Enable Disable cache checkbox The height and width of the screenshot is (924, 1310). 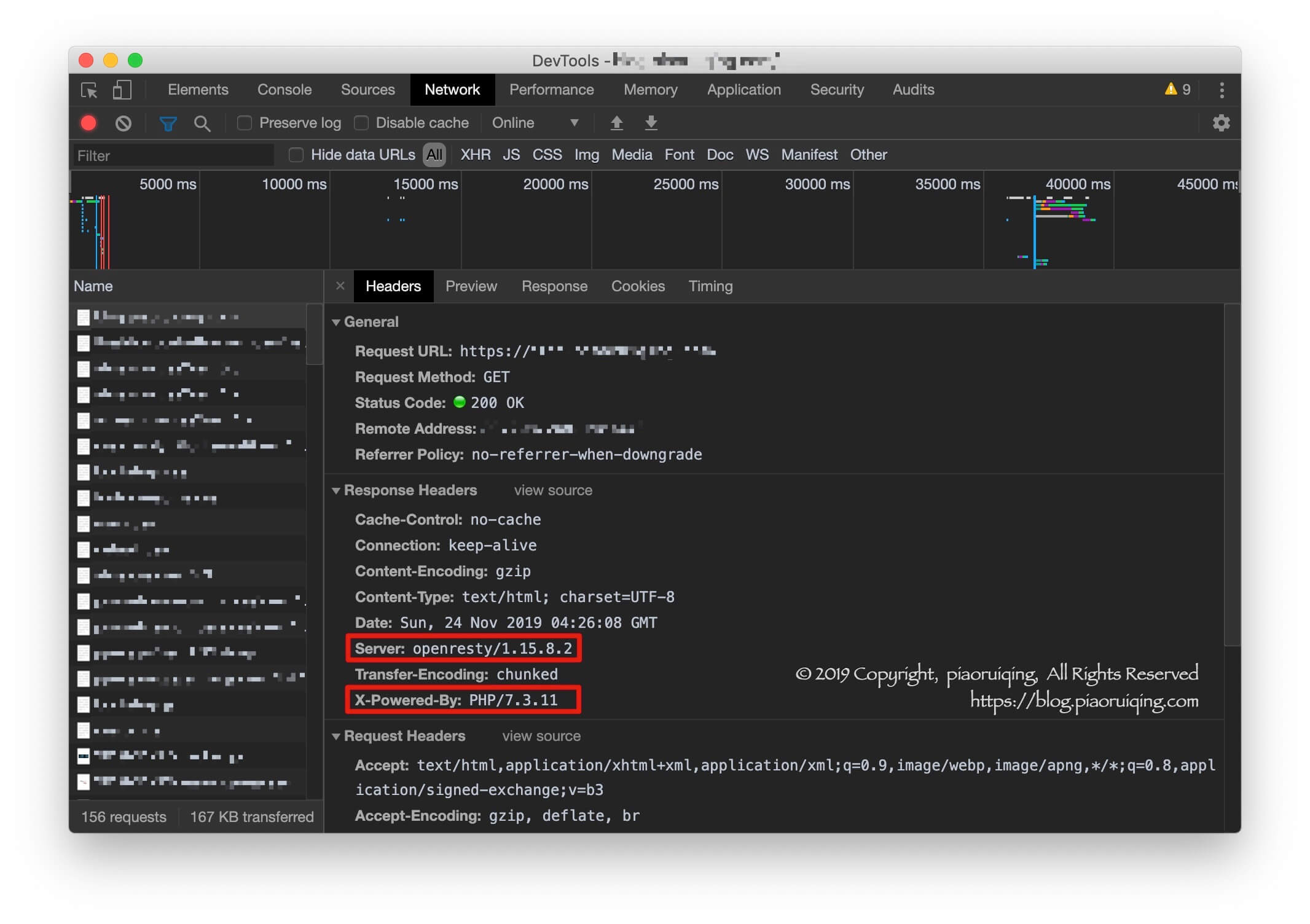(361, 123)
